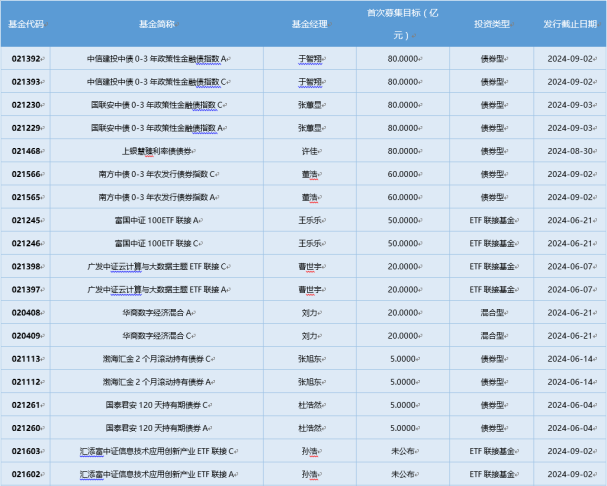Click the 国泰君安 120 天持有期债券 A cell
This screenshot has height=486, width=607.
click(x=158, y=427)
